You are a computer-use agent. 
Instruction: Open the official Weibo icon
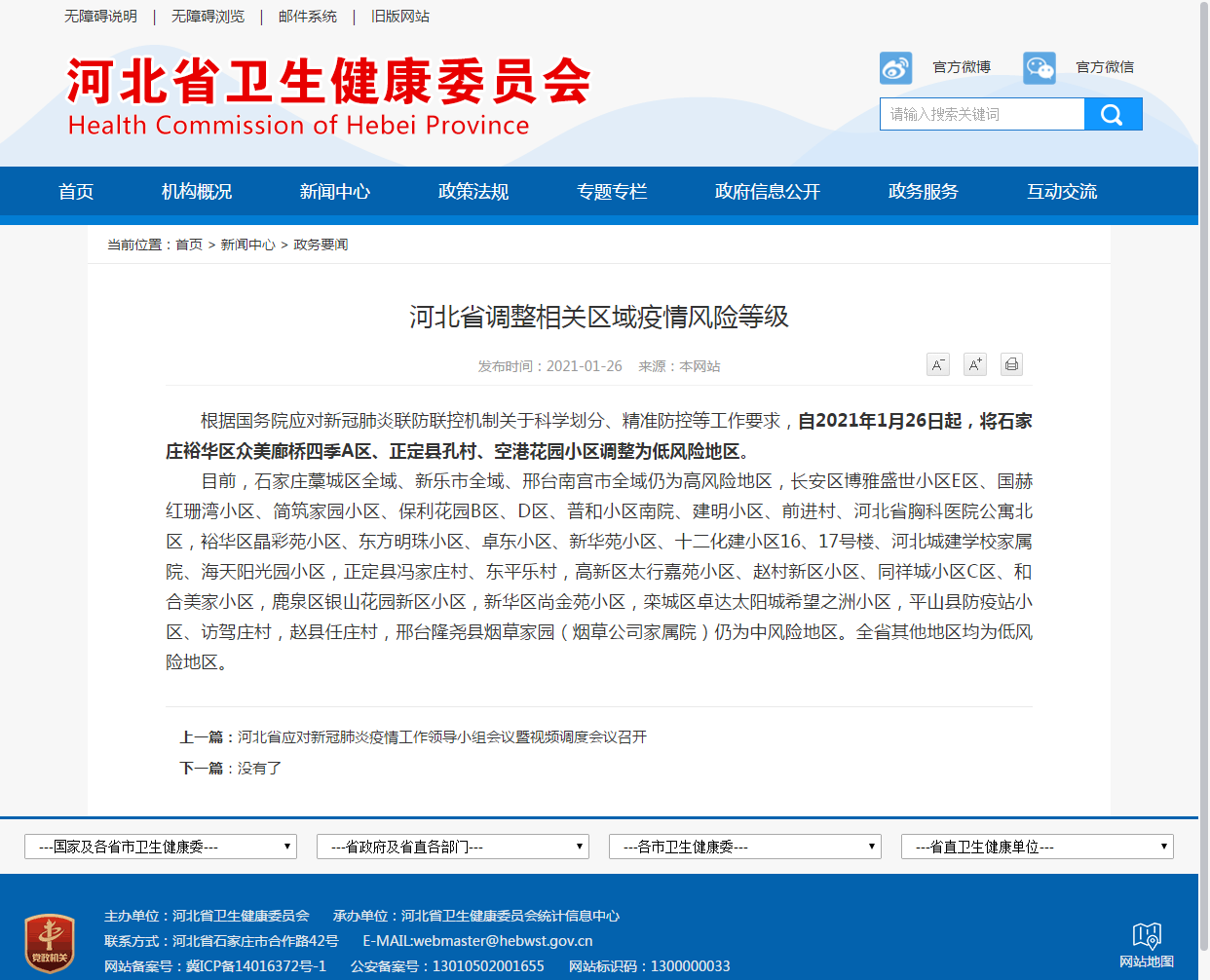896,68
